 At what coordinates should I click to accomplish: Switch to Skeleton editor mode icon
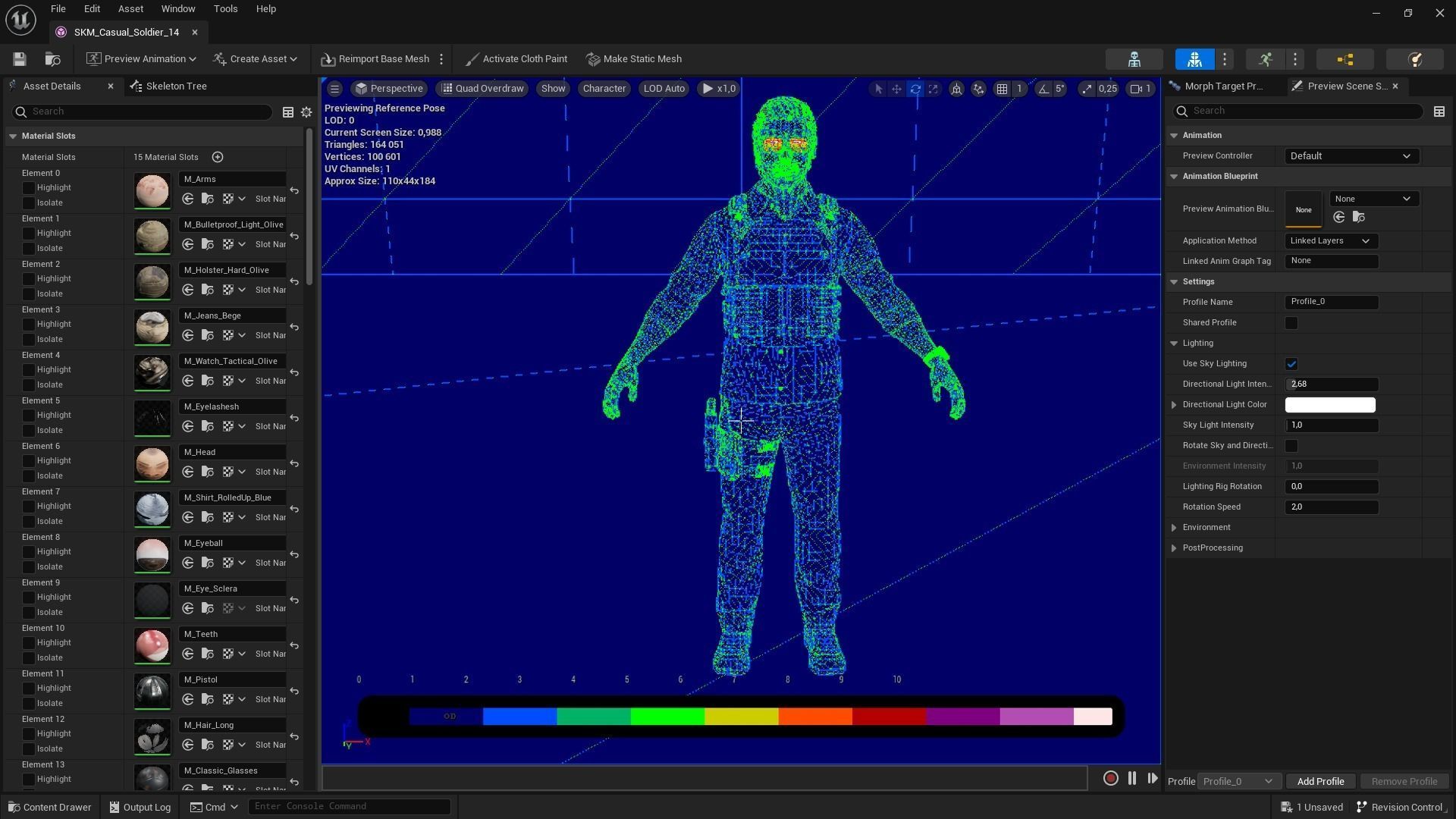click(x=1134, y=59)
